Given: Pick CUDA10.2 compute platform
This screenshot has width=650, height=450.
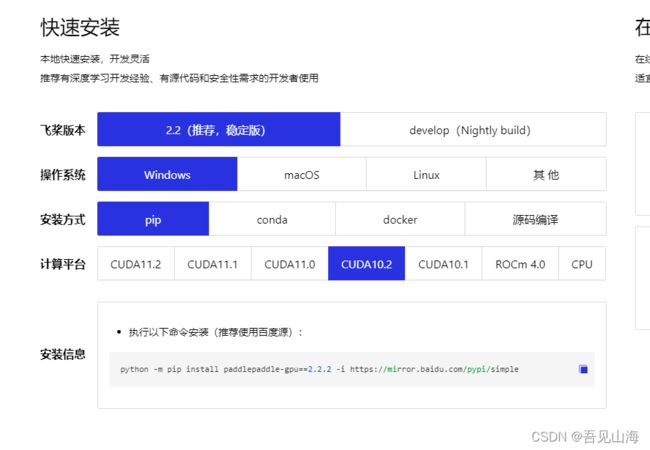Looking at the screenshot, I should [366, 264].
